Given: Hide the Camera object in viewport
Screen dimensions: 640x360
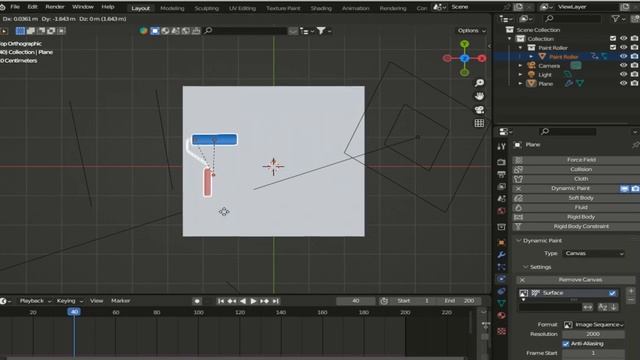Looking at the screenshot, I should (x=623, y=65).
